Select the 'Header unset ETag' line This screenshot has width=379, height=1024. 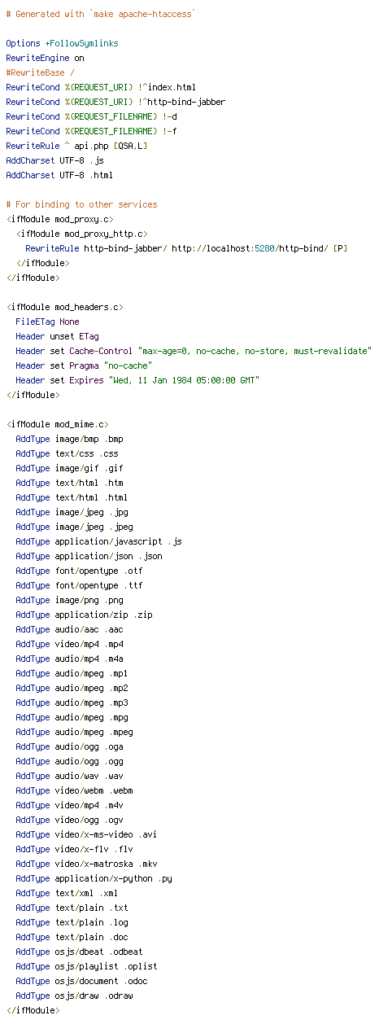point(57,336)
